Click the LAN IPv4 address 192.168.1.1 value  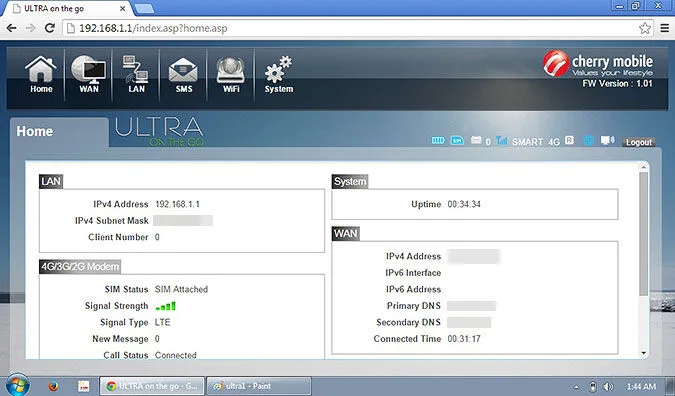[177, 204]
